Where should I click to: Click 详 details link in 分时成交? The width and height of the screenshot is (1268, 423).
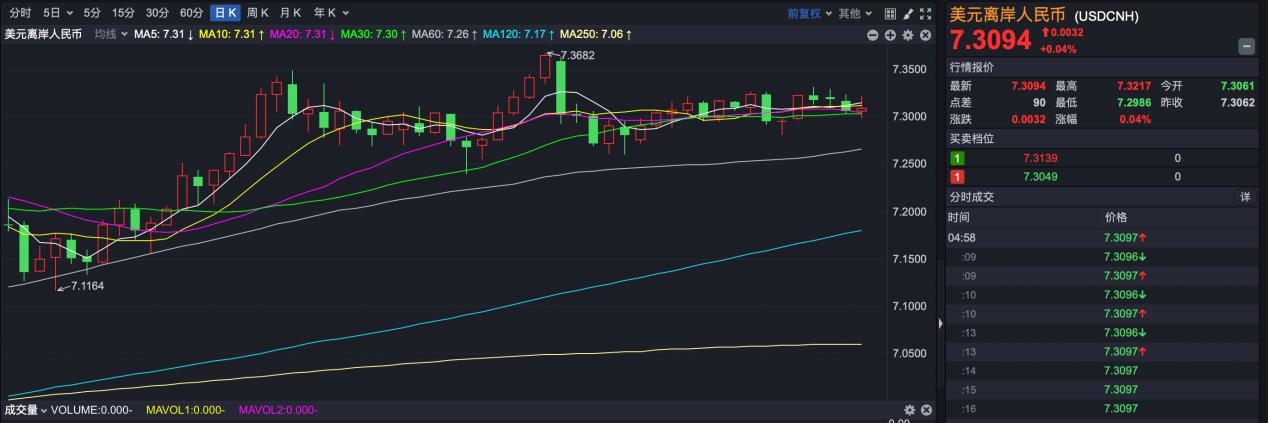click(1245, 197)
